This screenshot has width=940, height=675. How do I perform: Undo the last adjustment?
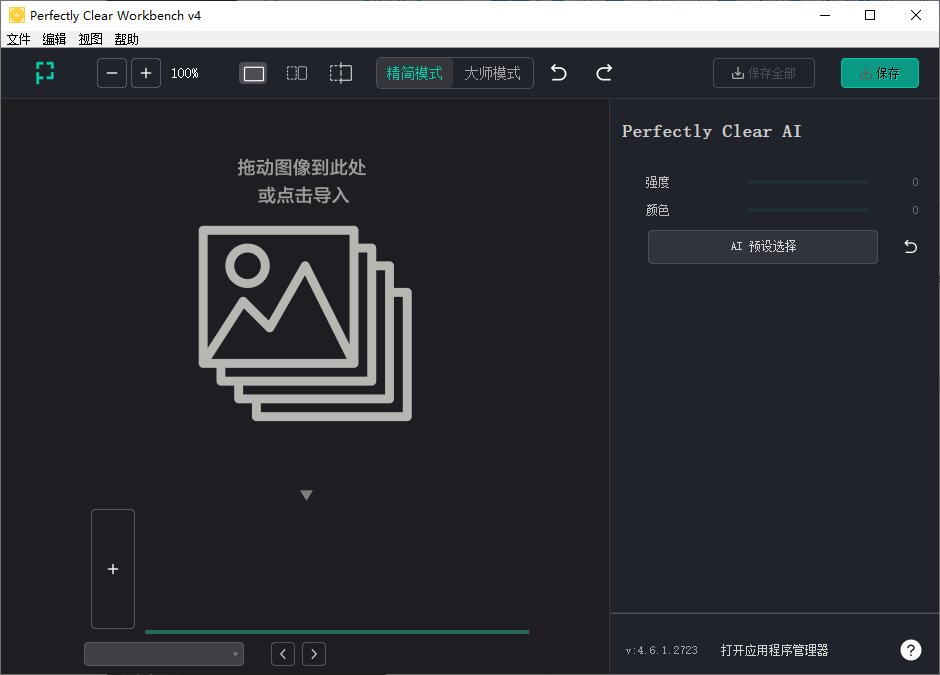coord(558,72)
